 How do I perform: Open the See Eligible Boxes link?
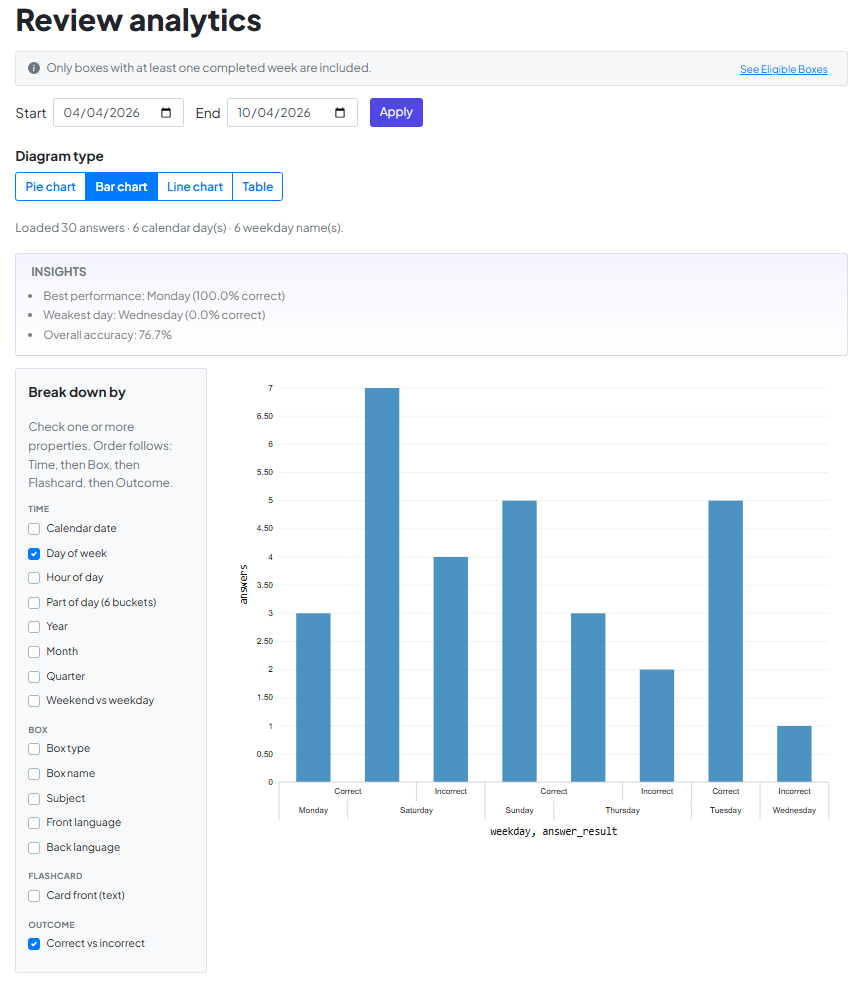point(783,70)
